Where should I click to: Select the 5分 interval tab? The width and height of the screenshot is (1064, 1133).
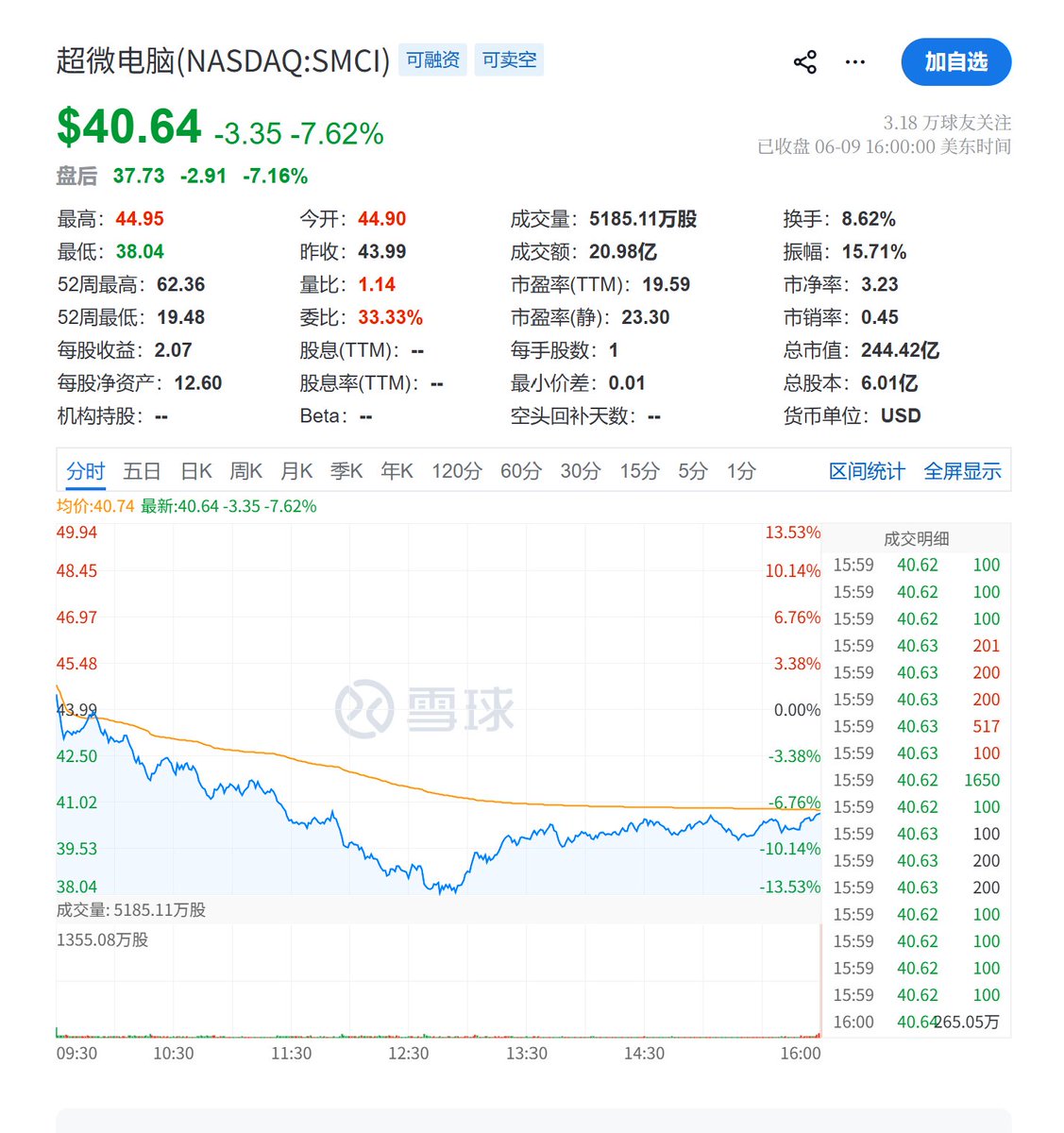pos(693,471)
